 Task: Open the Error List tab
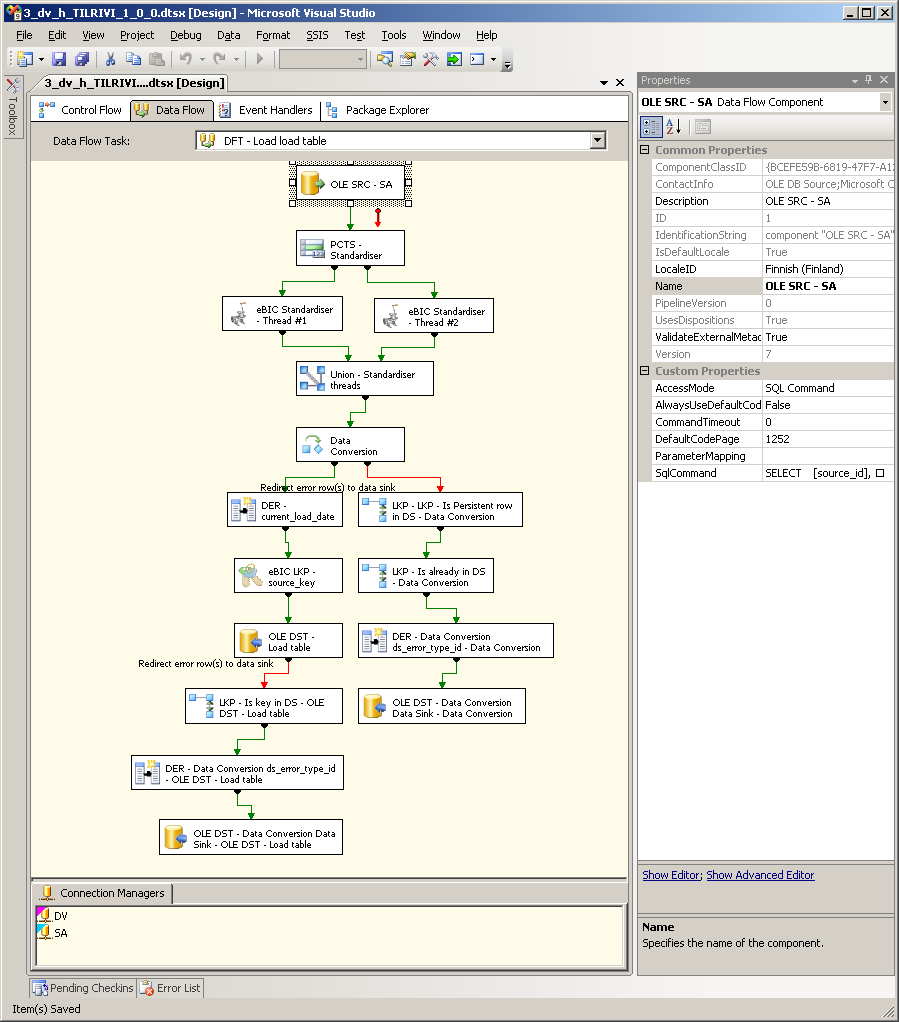pos(171,987)
